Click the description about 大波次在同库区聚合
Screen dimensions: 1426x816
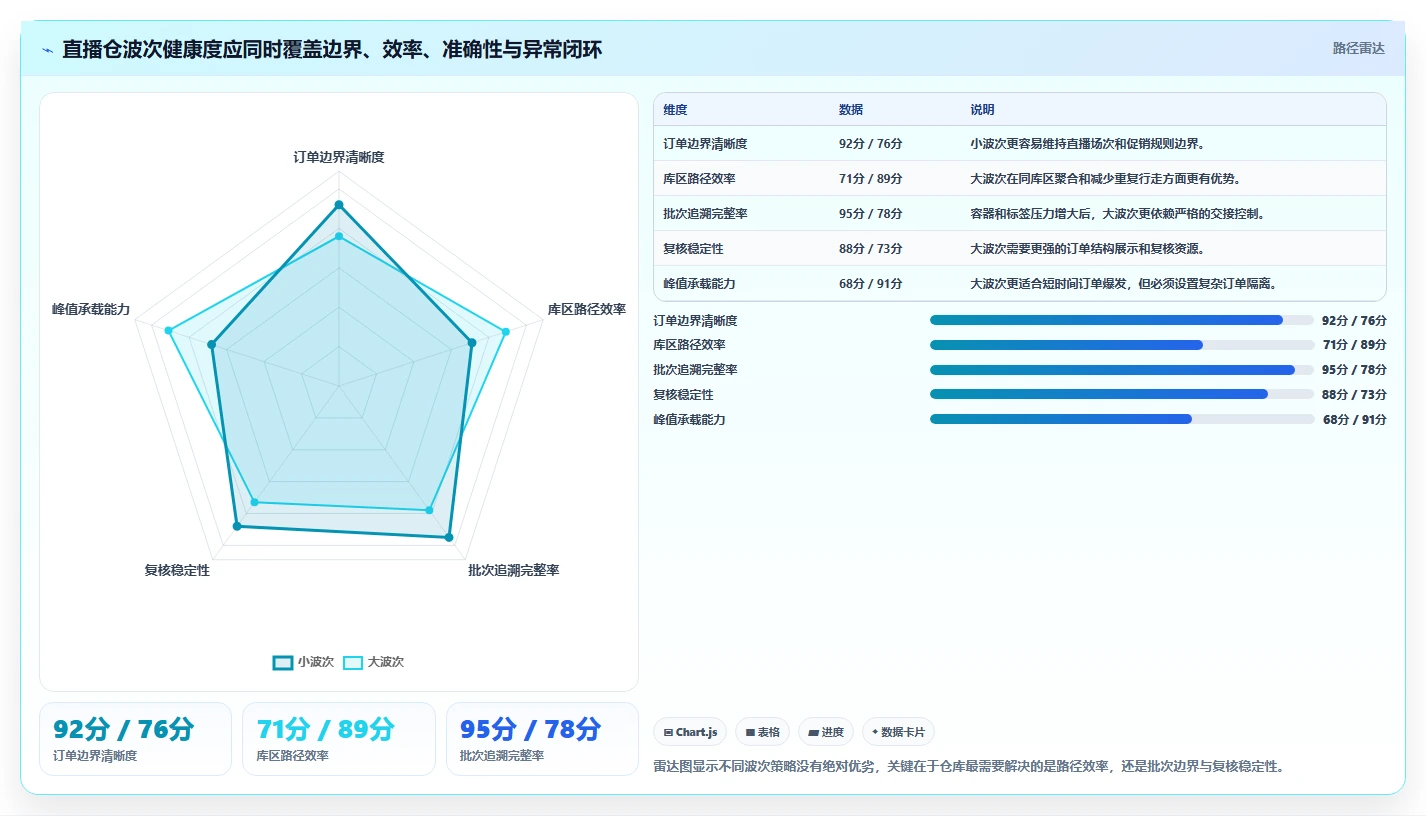point(1105,179)
